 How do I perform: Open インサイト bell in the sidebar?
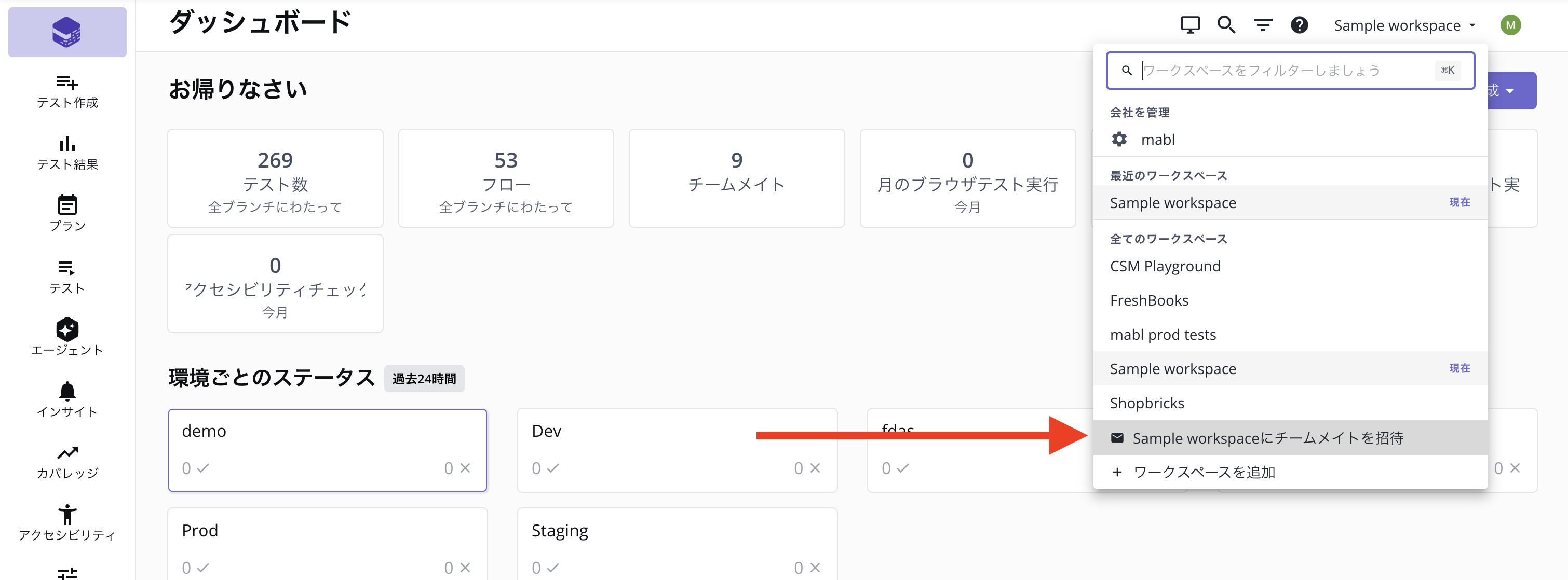coord(67,399)
